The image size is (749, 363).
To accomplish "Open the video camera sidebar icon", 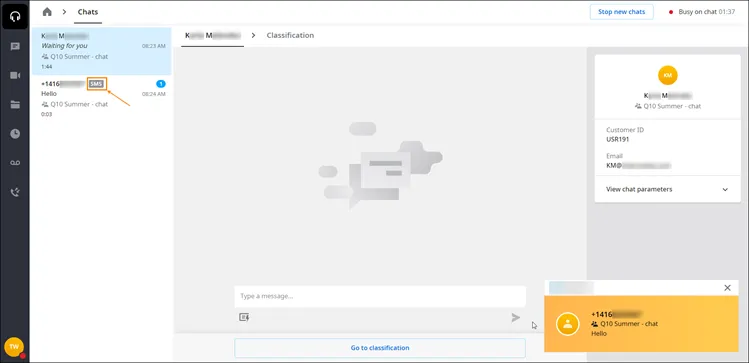I will click(x=15, y=75).
